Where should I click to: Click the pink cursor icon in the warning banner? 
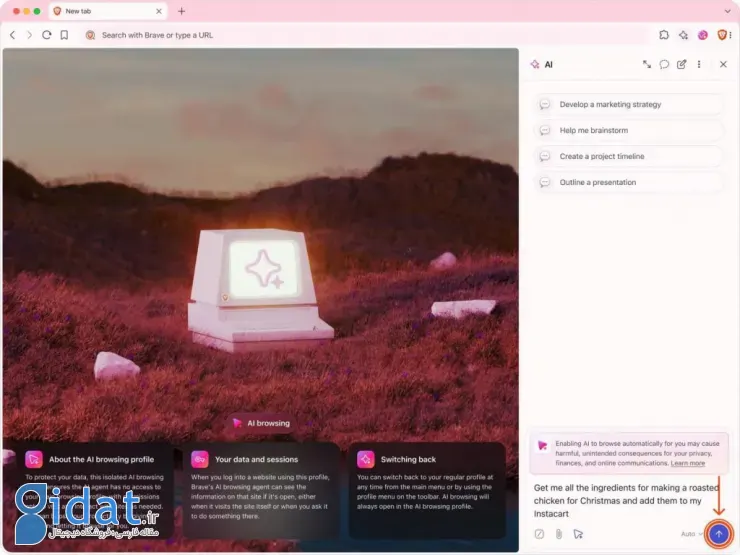(x=543, y=445)
